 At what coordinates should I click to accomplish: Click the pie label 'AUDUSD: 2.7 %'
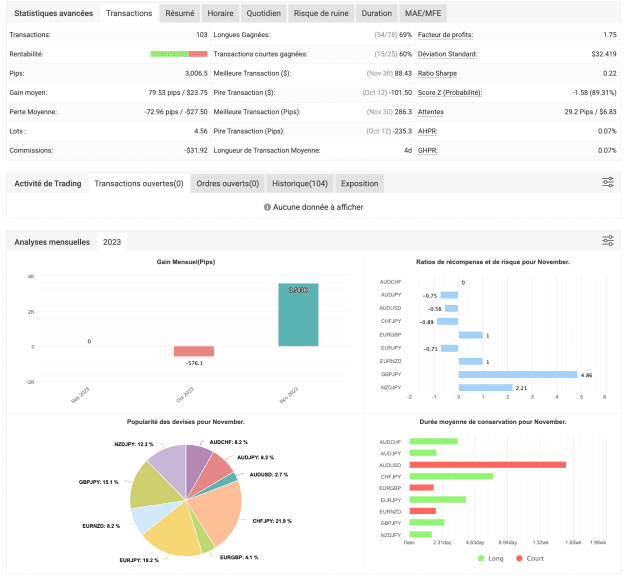(269, 475)
